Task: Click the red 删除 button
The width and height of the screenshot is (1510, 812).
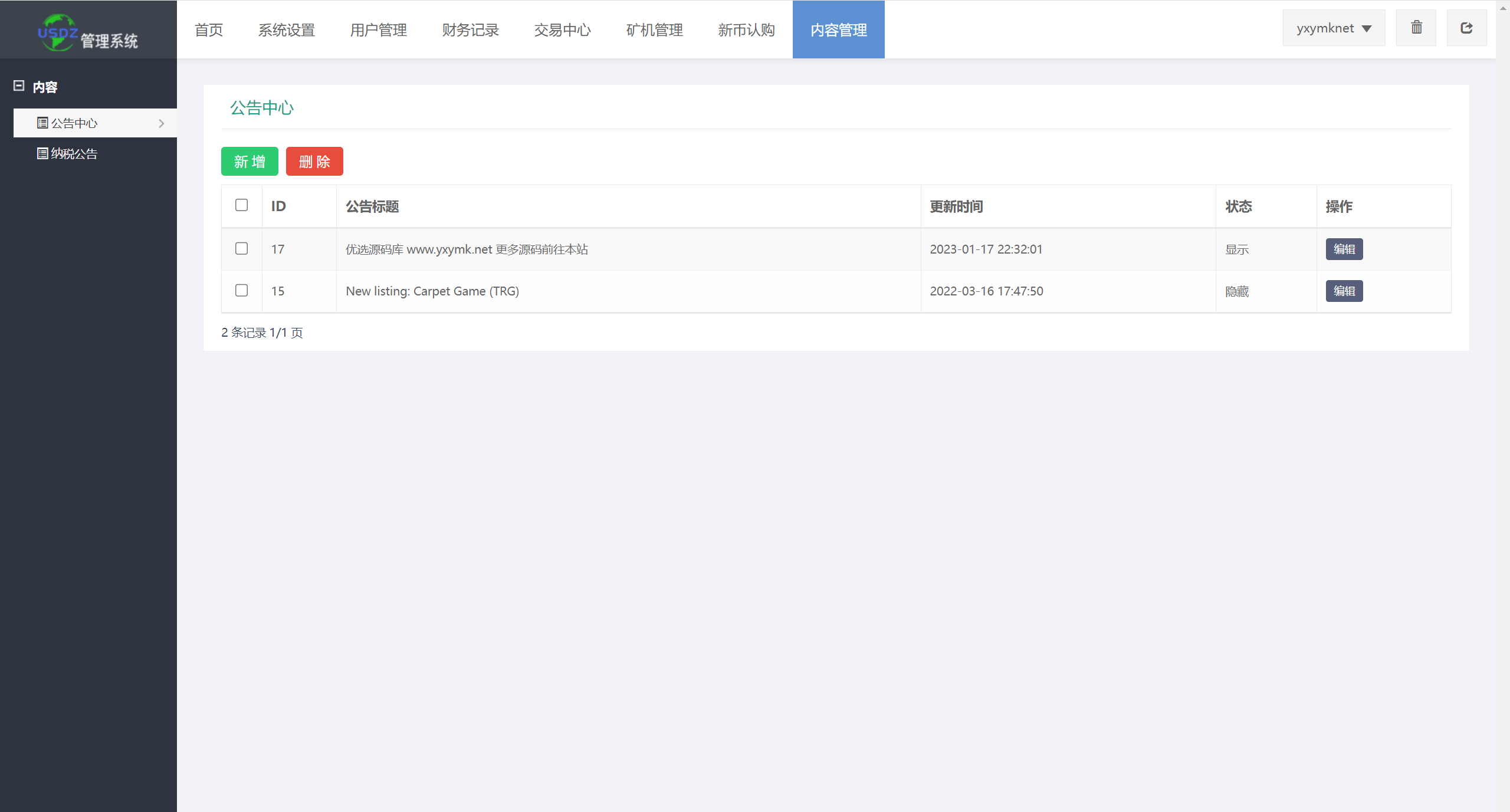Action: click(314, 161)
